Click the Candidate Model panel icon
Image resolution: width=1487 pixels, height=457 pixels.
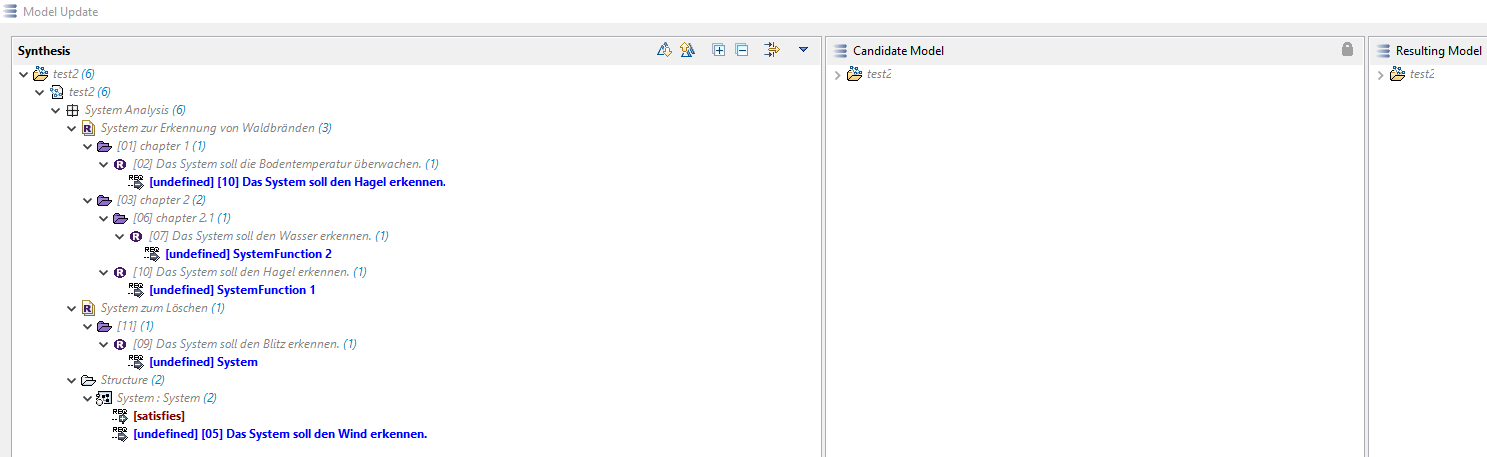click(841, 50)
